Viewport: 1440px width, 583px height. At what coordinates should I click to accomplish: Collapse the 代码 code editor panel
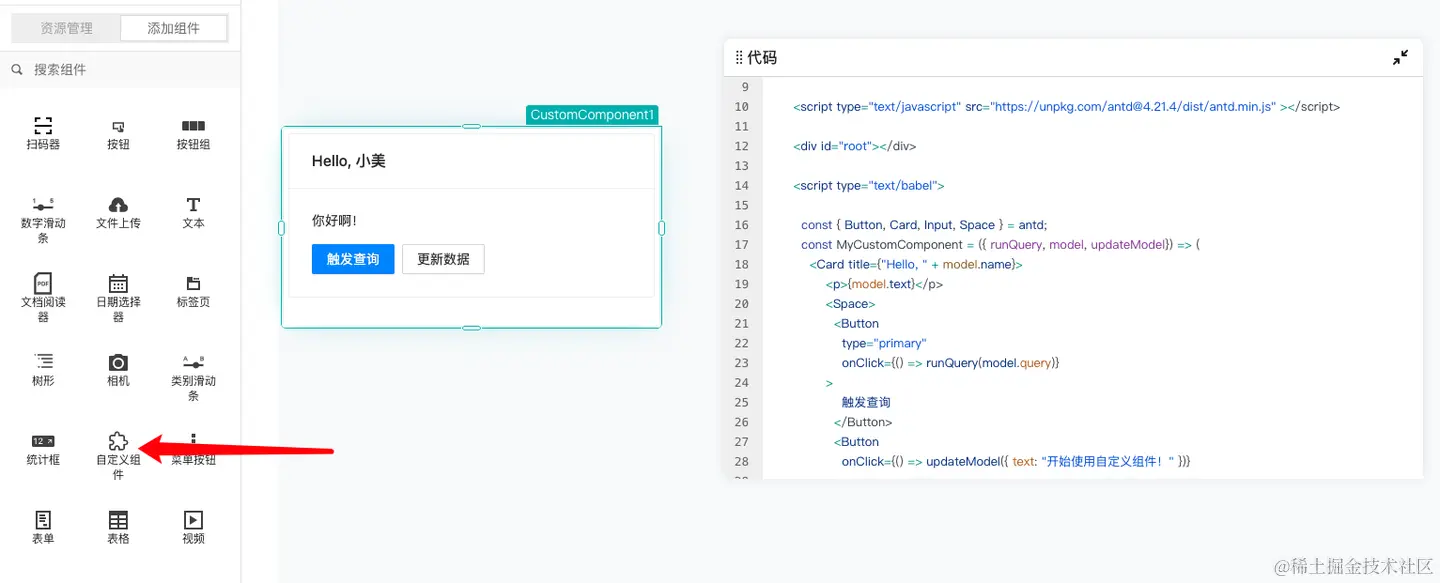(x=1400, y=58)
